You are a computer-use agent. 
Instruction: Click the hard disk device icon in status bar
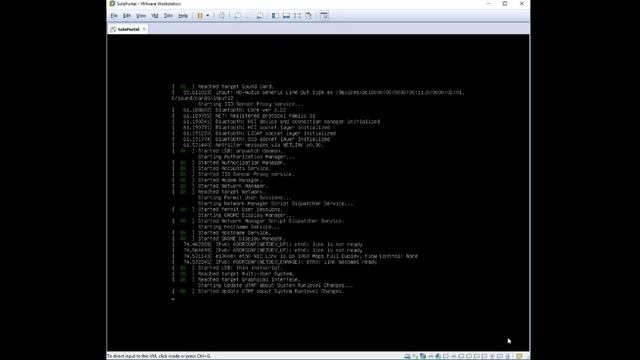pos(407,356)
